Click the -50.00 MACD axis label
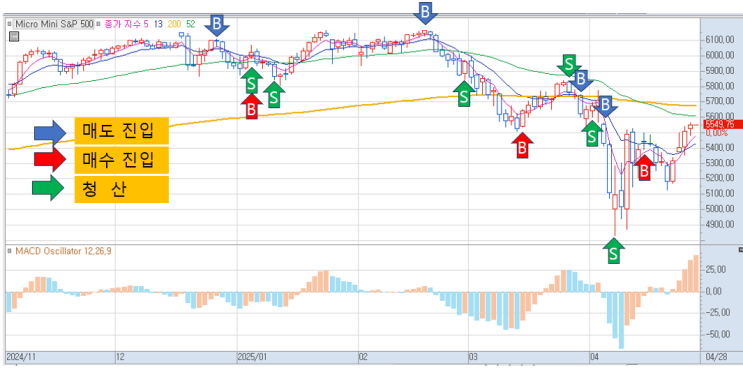Screen dimensions: 743x372 tap(719, 334)
